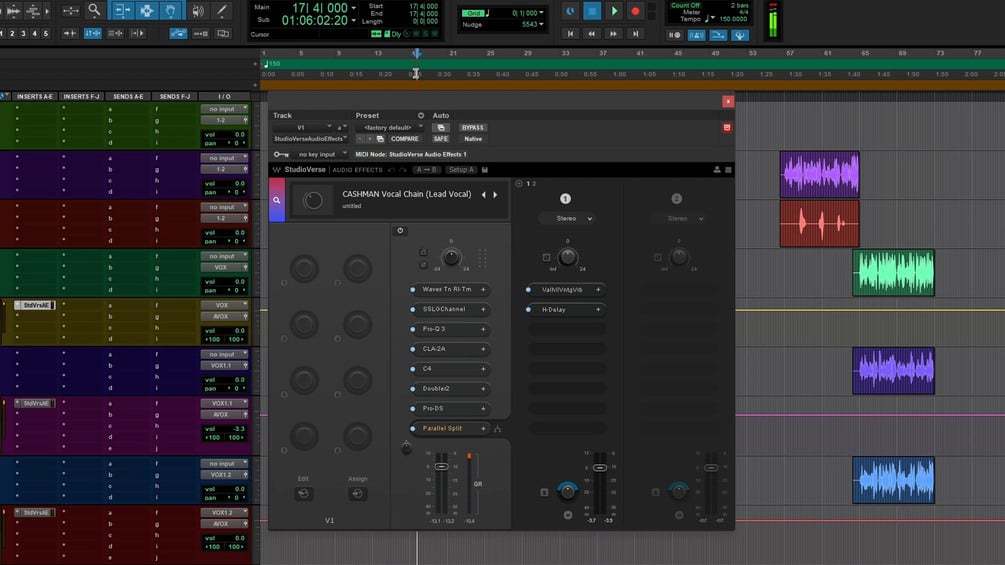The image size is (1005, 565).
Task: Open split 1 Stereo mode dropdown
Action: [x=567, y=218]
